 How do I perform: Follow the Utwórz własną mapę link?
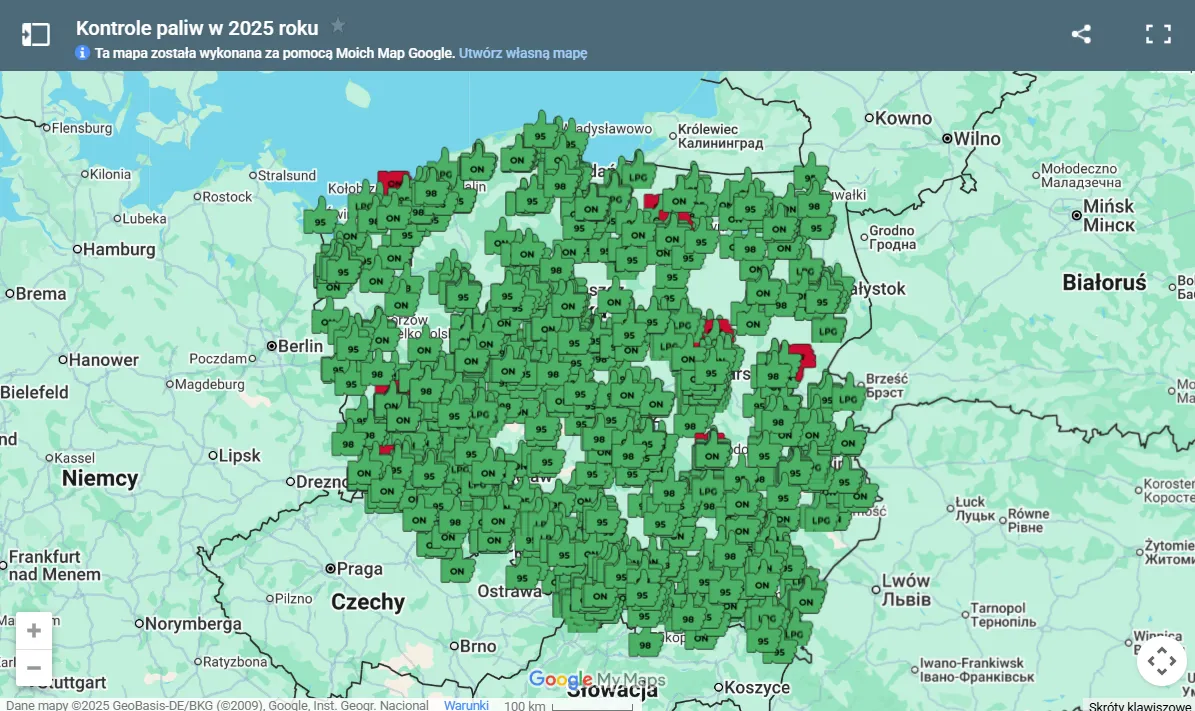click(523, 53)
